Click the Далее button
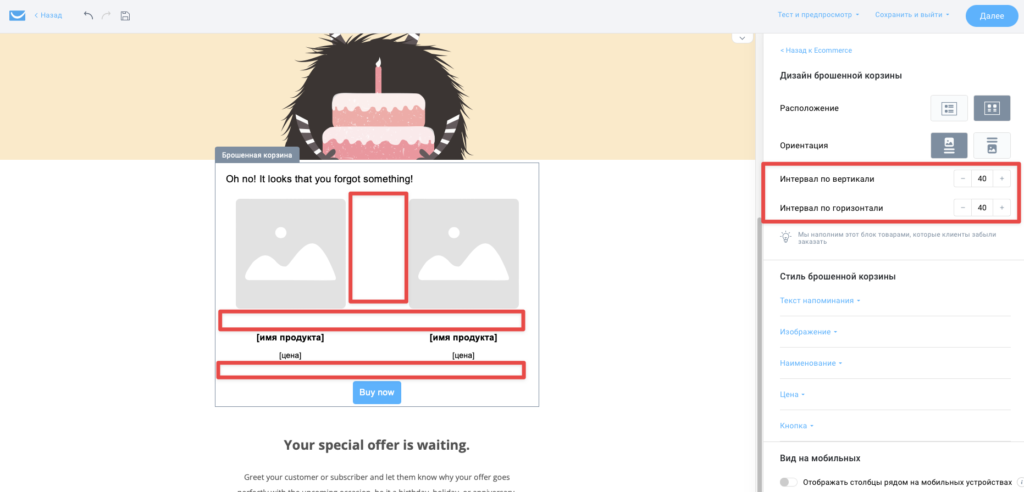The width and height of the screenshot is (1024, 492). point(991,16)
